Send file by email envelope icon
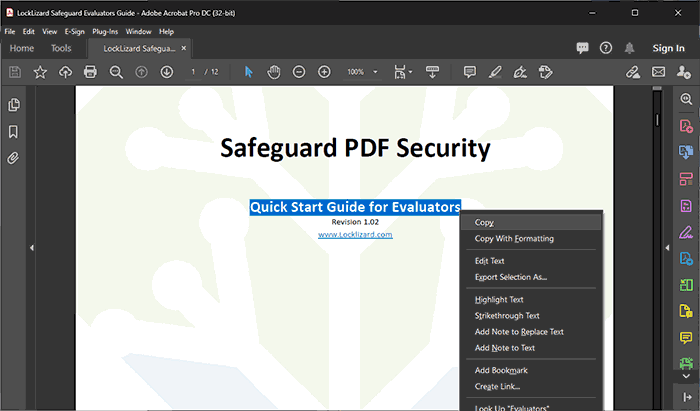700x411 pixels. (x=658, y=72)
